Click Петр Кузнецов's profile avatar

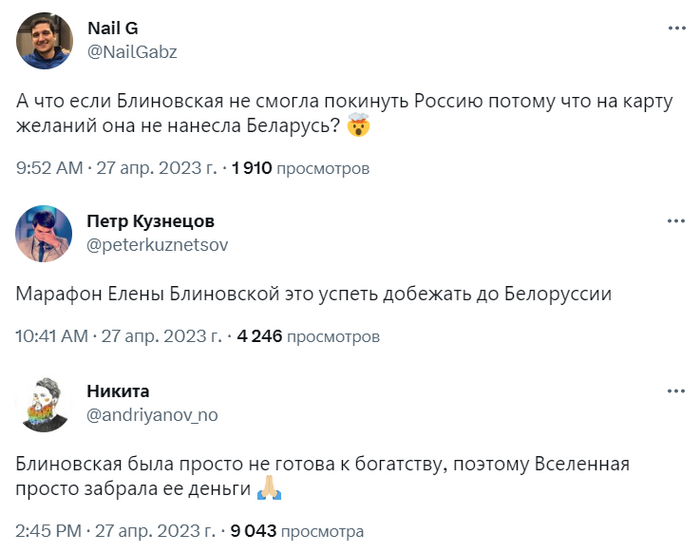pos(43,233)
